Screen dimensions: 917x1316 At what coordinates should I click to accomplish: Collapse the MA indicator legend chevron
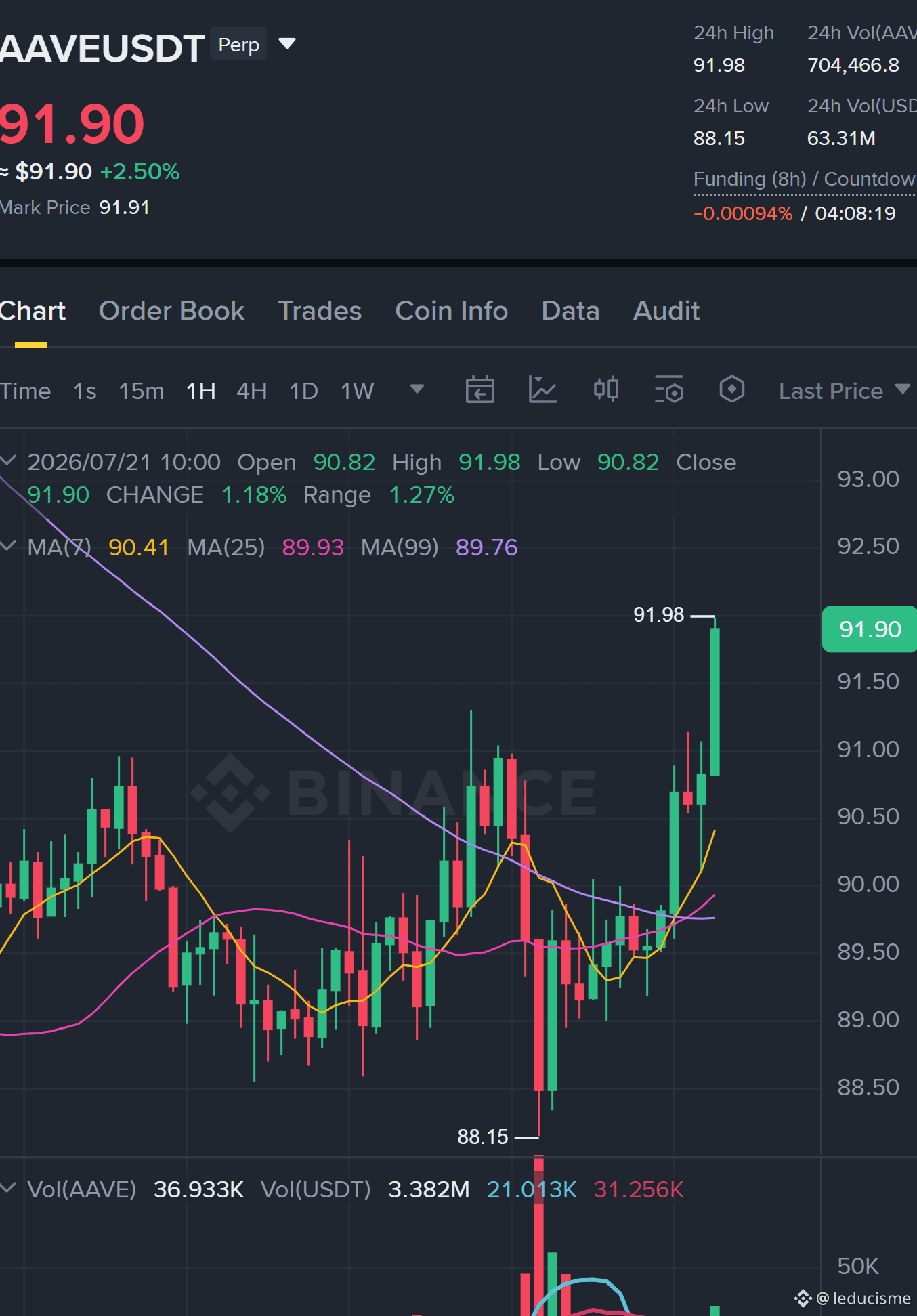point(8,545)
